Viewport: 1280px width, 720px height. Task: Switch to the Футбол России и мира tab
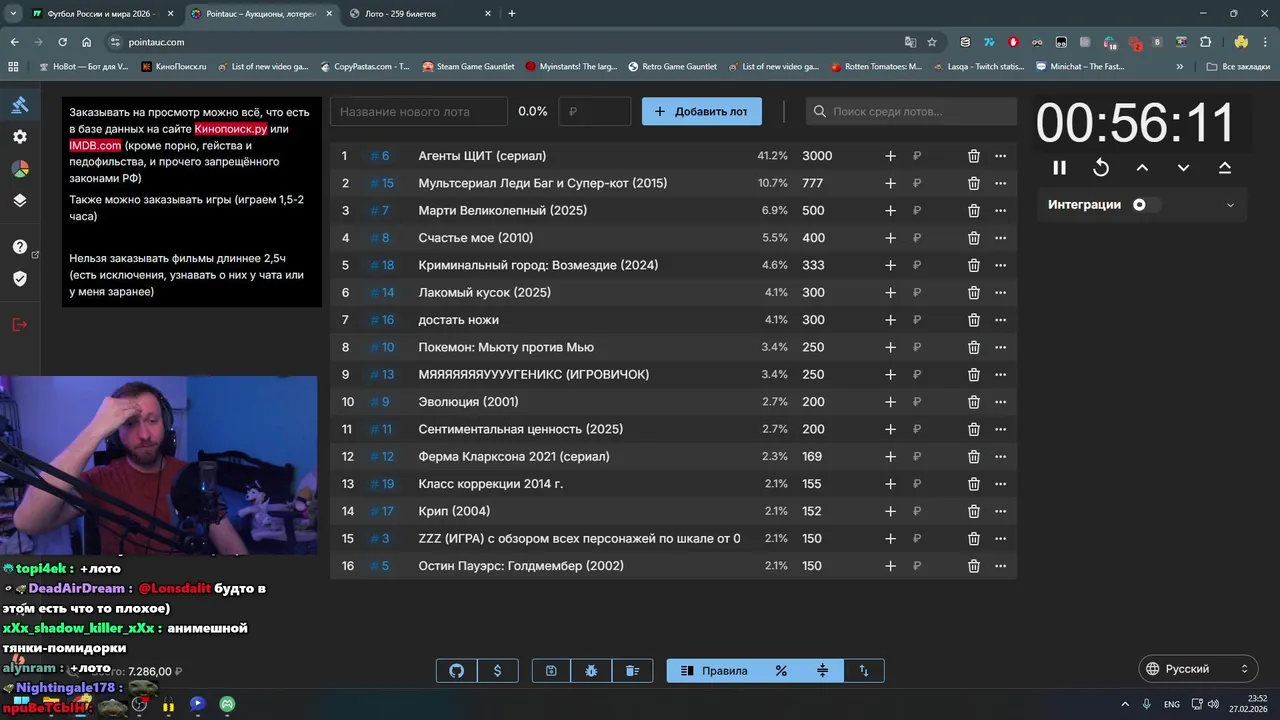pos(101,14)
